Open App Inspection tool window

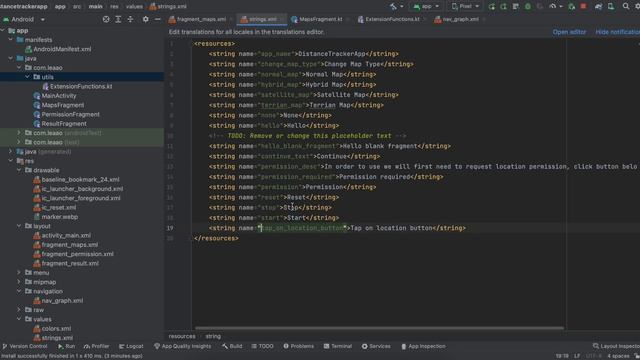(423, 346)
